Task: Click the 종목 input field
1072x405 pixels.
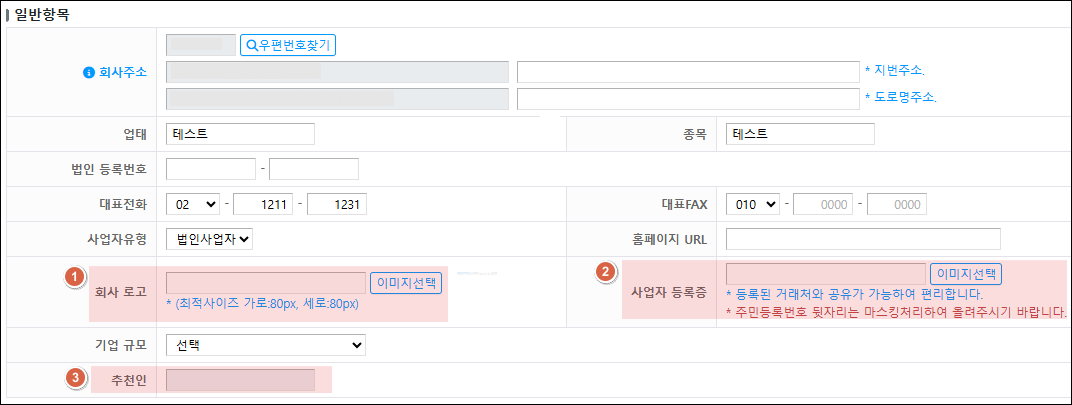Action: tap(800, 134)
